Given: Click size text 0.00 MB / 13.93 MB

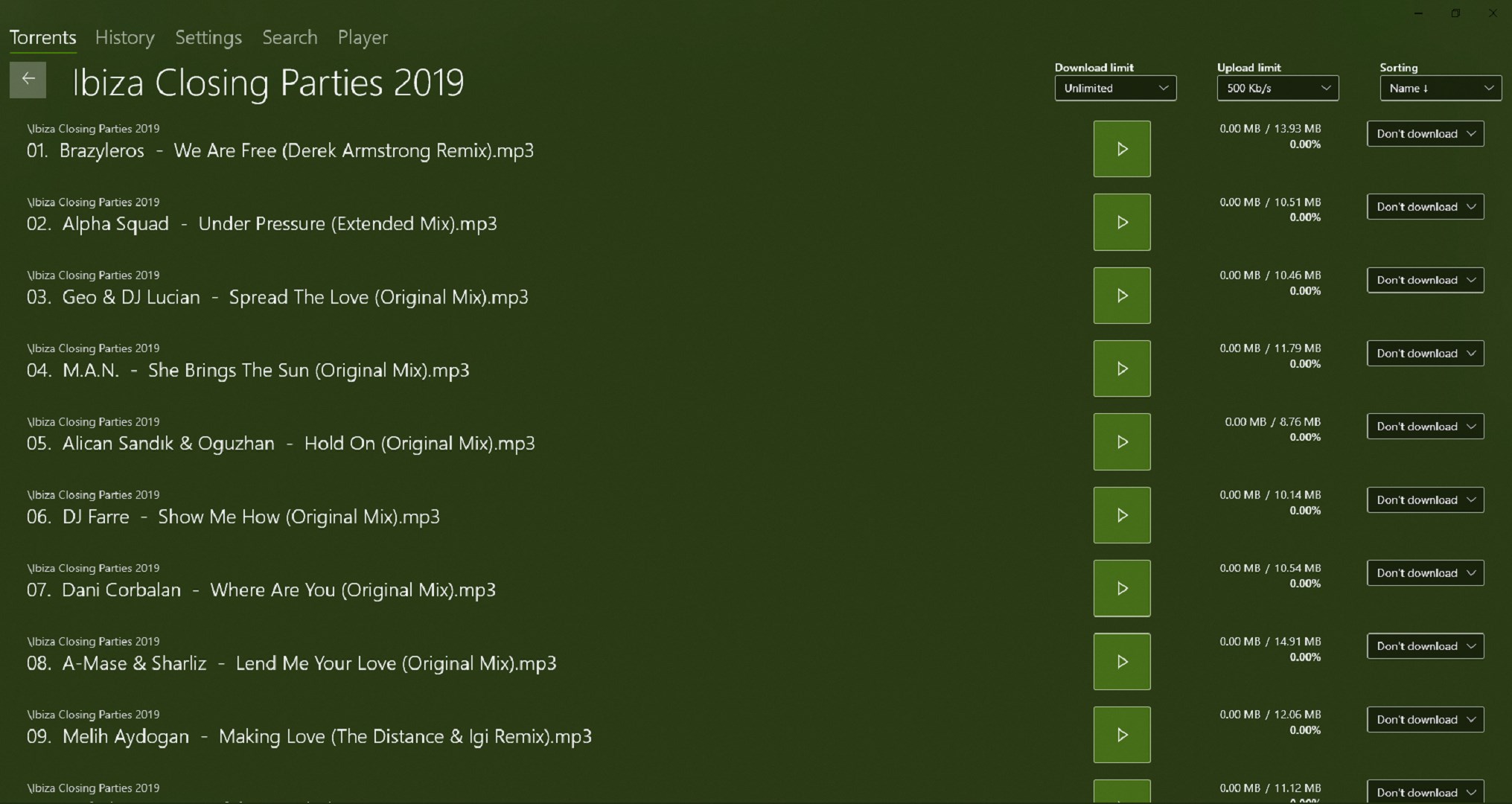Looking at the screenshot, I should 1270,128.
